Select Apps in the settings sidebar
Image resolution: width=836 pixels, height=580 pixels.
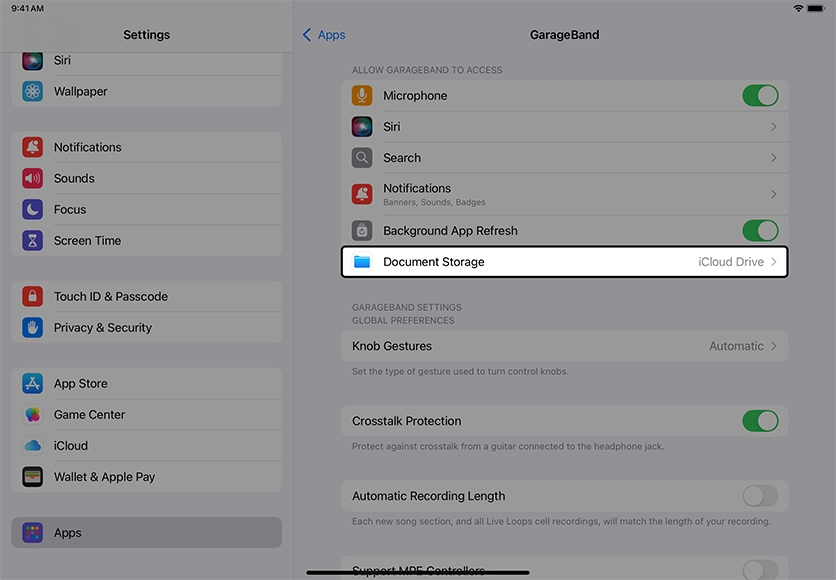pyautogui.click(x=146, y=533)
